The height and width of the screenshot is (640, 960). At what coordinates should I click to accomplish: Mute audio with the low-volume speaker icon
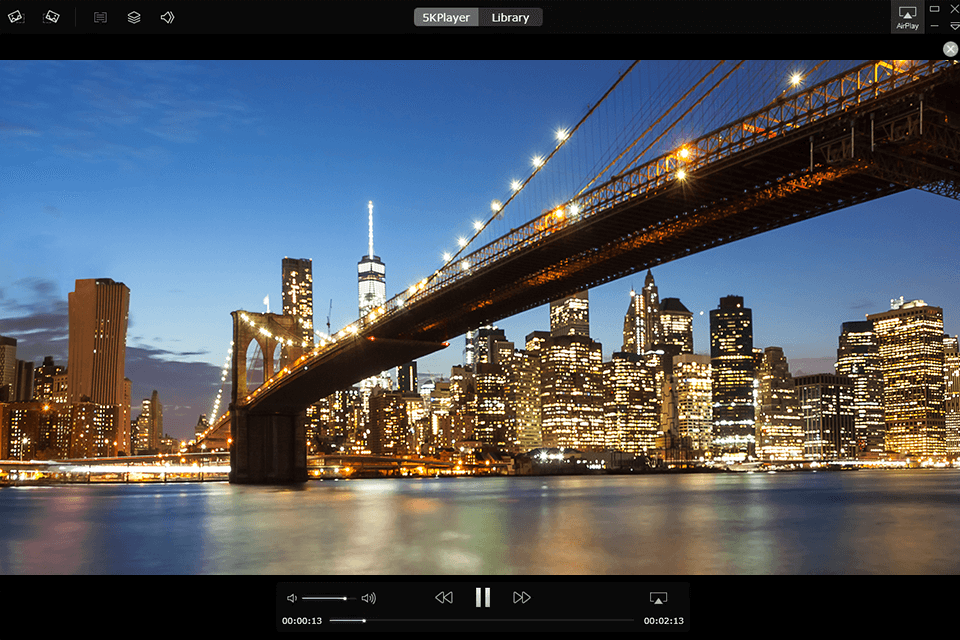(292, 598)
